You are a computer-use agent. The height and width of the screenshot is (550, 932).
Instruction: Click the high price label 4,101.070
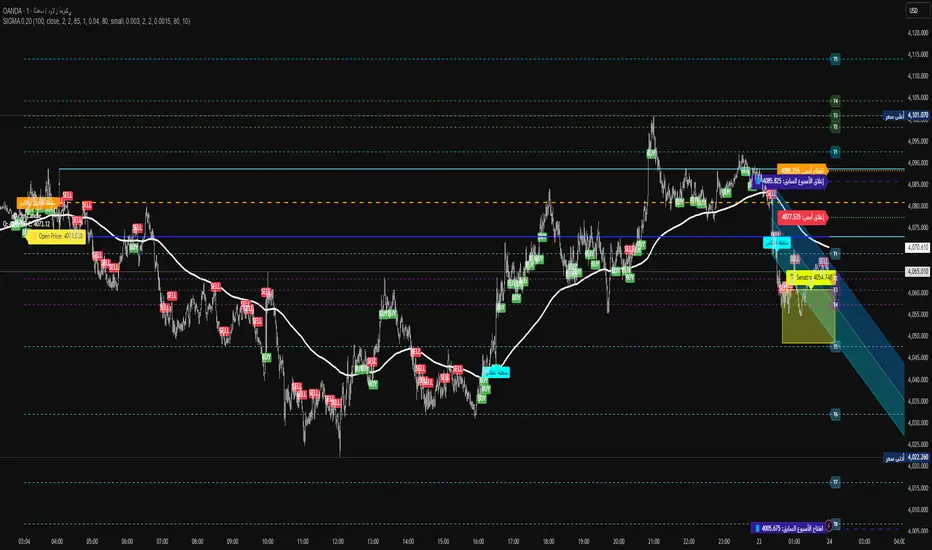[906, 115]
